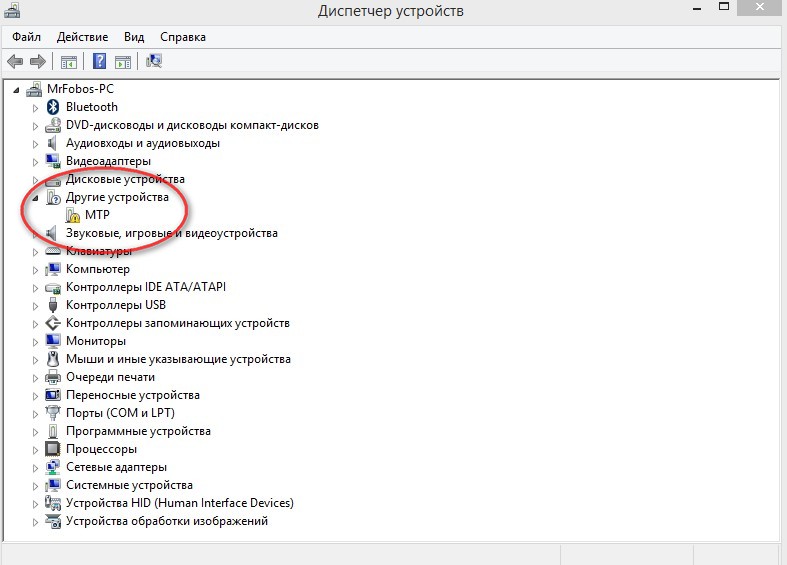Select Звуковые, игровые и видеоустройства row
The height and width of the screenshot is (565, 787).
pyautogui.click(x=172, y=233)
